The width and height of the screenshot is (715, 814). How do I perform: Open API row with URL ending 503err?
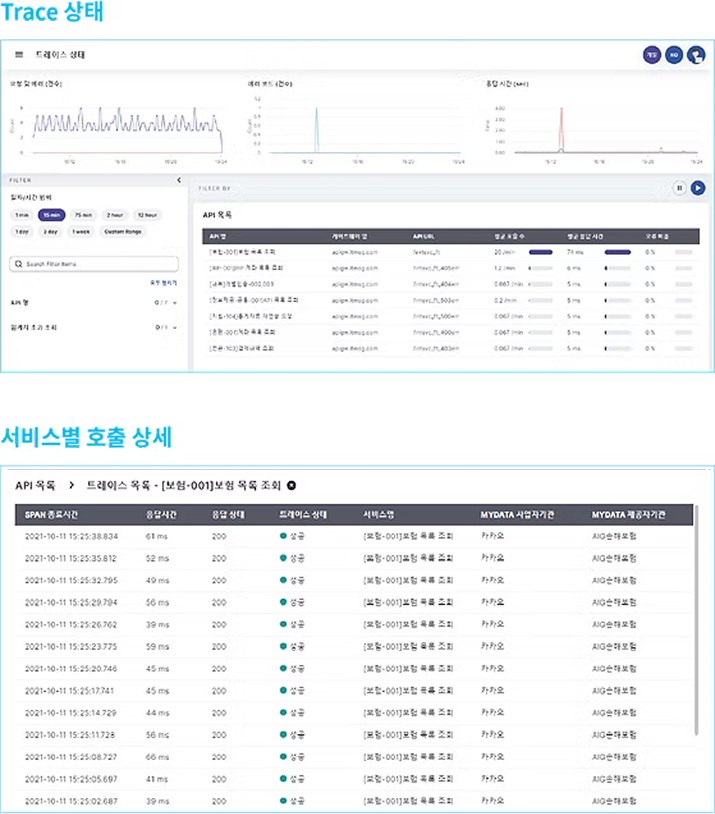(x=451, y=301)
